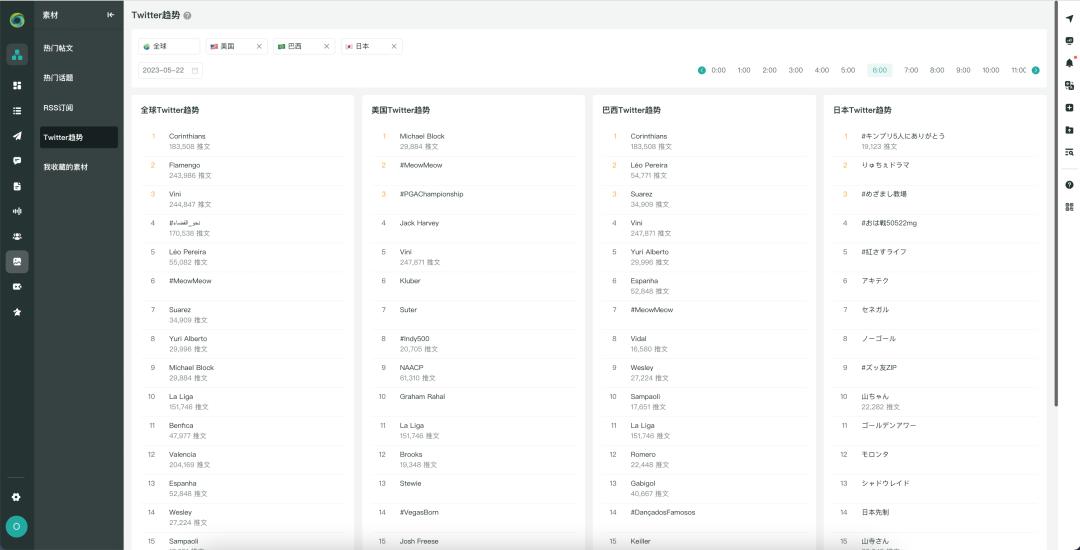The width and height of the screenshot is (1080, 550).
Task: Open the search list icon in right toolbar
Action: coord(1069,152)
